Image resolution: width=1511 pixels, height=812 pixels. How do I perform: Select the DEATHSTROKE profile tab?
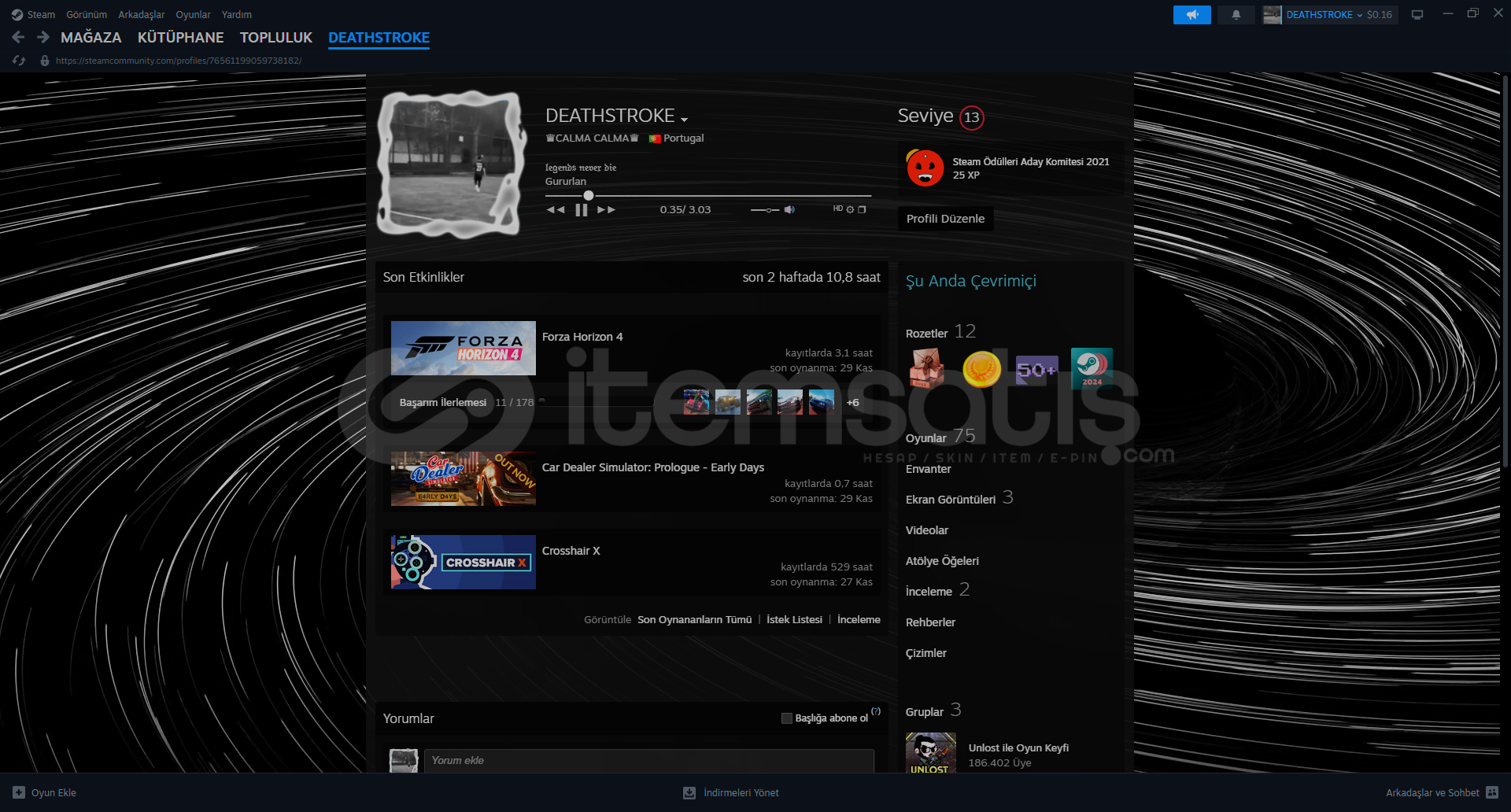pos(379,37)
